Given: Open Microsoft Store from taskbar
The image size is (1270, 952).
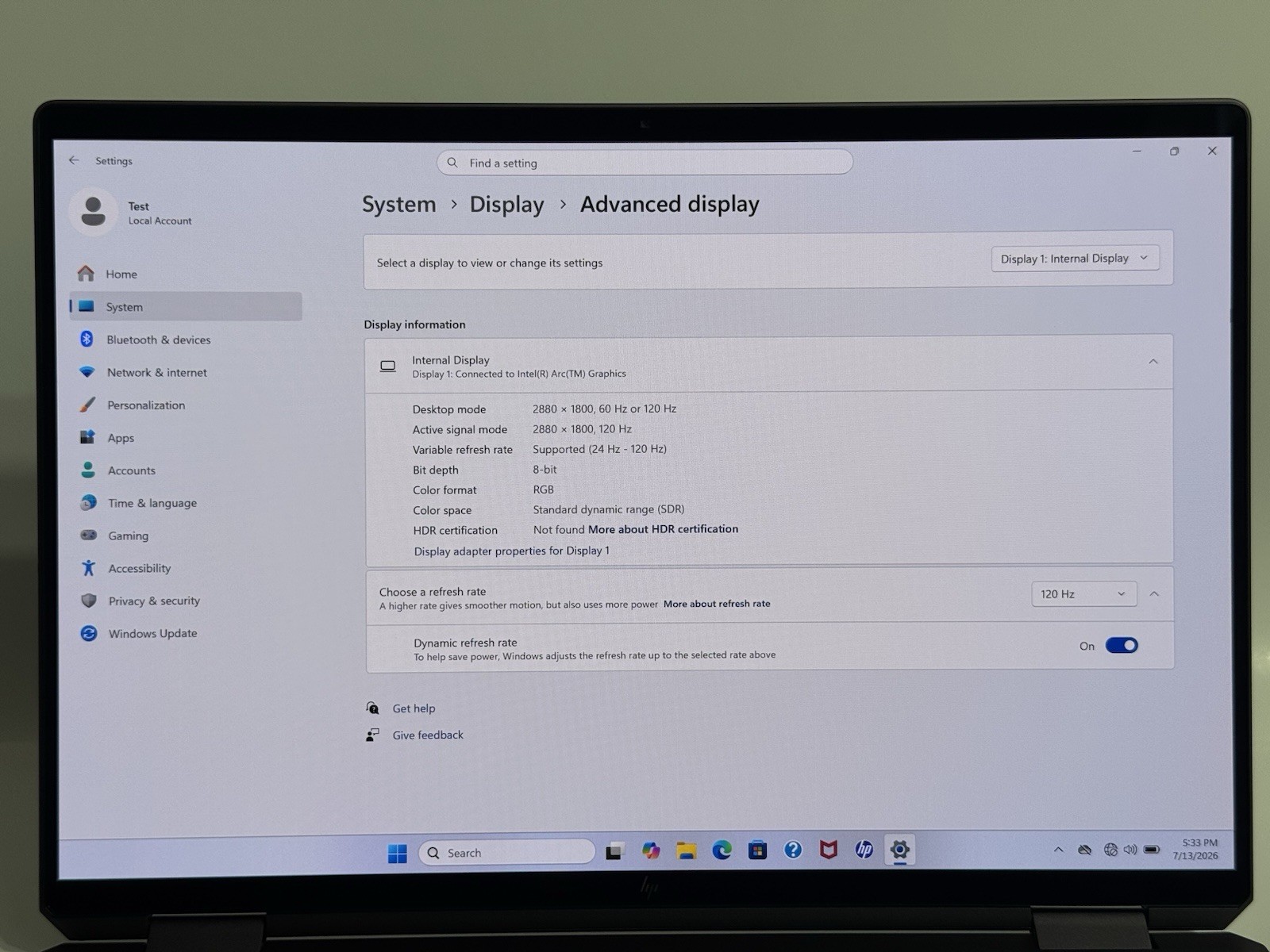Looking at the screenshot, I should click(757, 850).
